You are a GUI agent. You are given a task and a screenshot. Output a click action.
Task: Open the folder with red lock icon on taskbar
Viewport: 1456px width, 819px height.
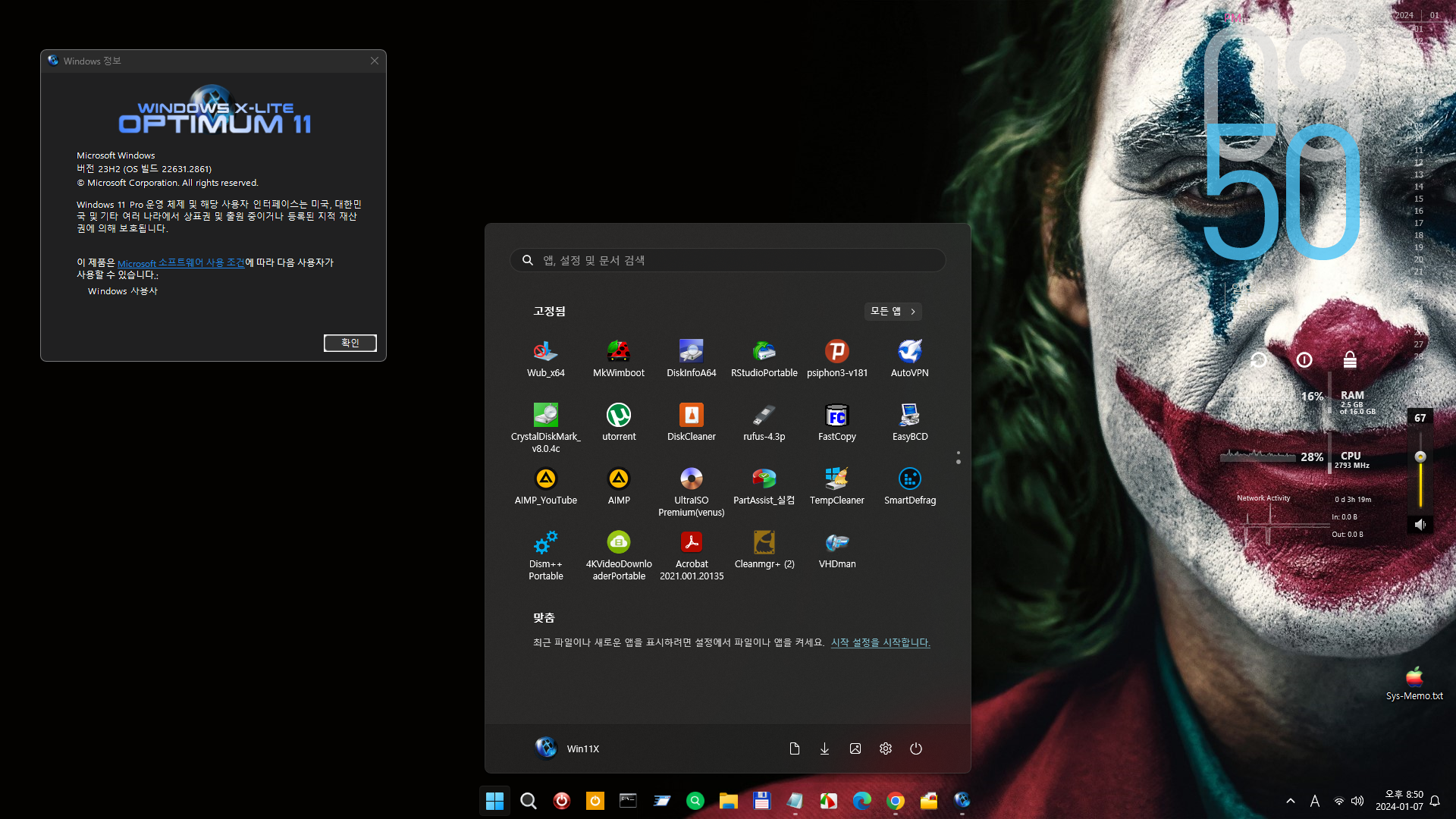click(x=929, y=801)
